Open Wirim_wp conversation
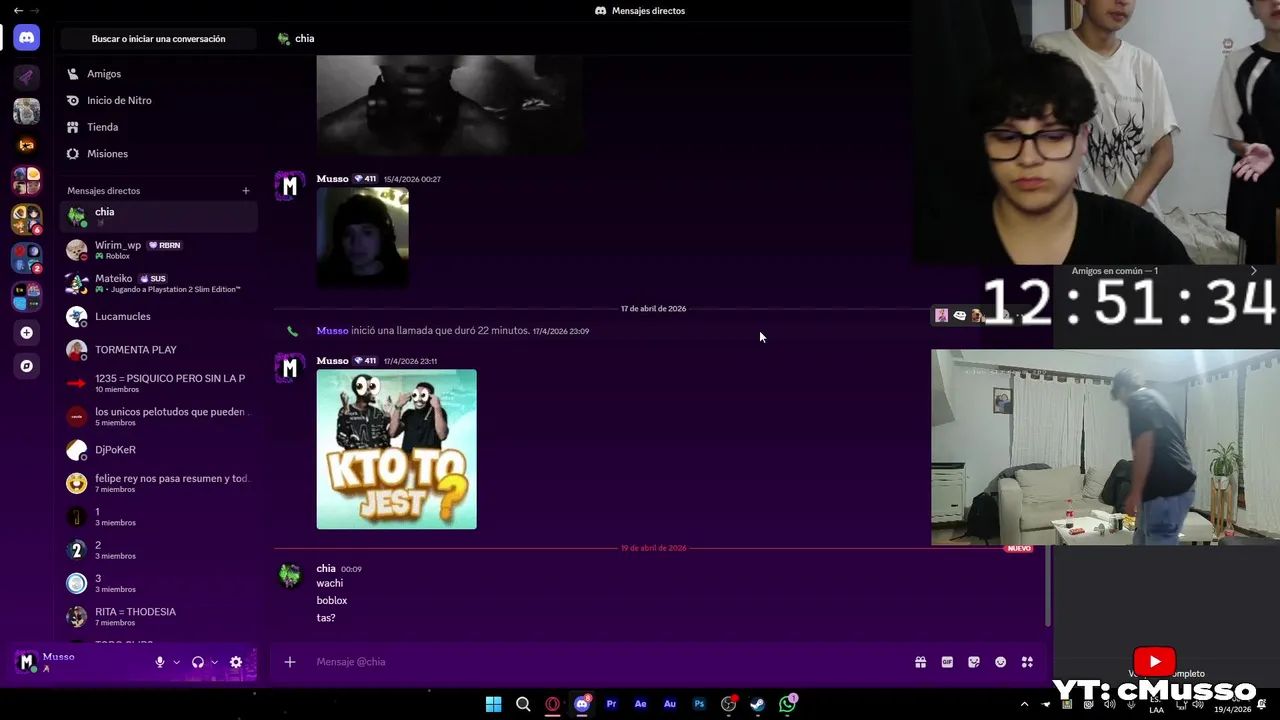Screen dimensions: 1280x720 tap(158, 250)
